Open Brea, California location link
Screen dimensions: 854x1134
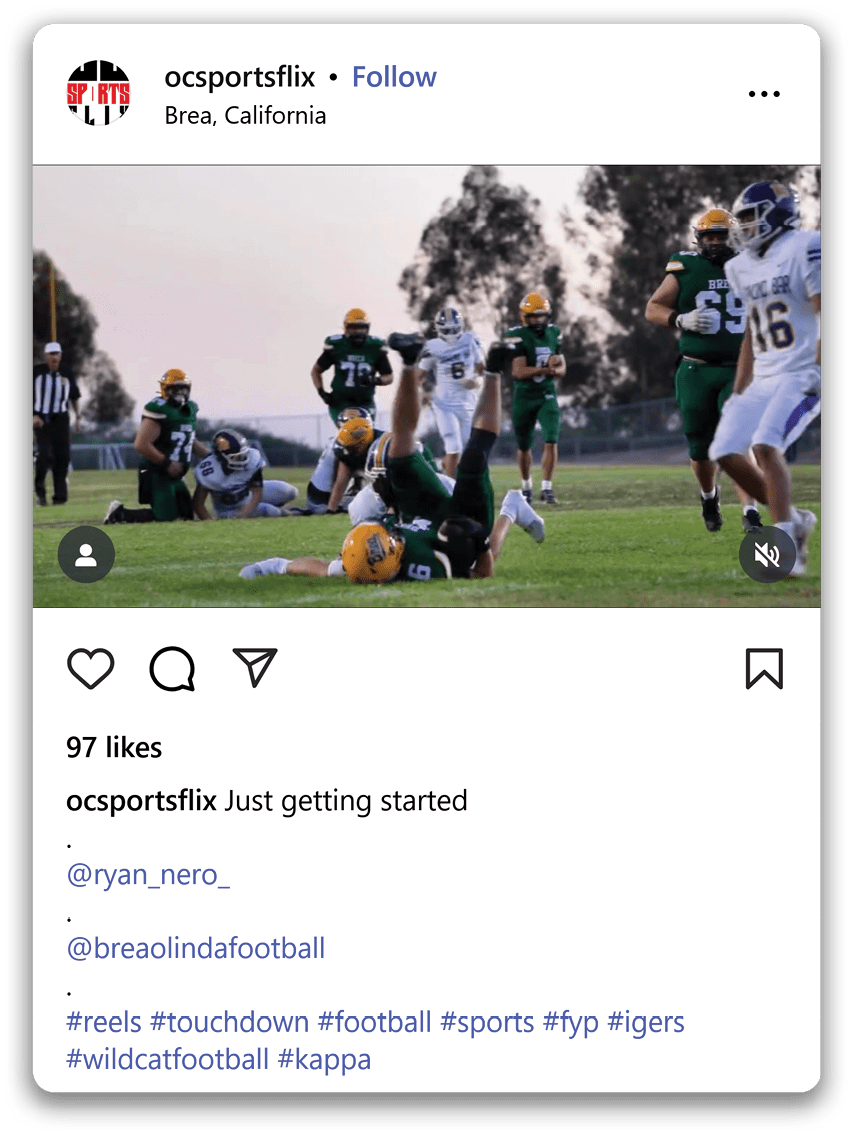[245, 115]
